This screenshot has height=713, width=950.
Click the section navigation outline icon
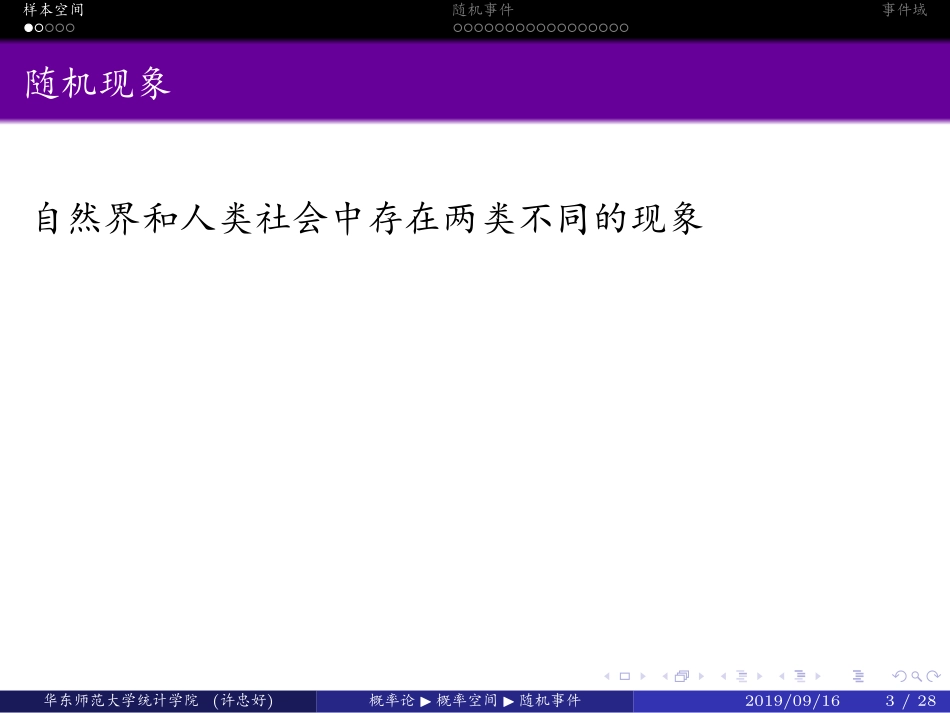[x=742, y=675]
